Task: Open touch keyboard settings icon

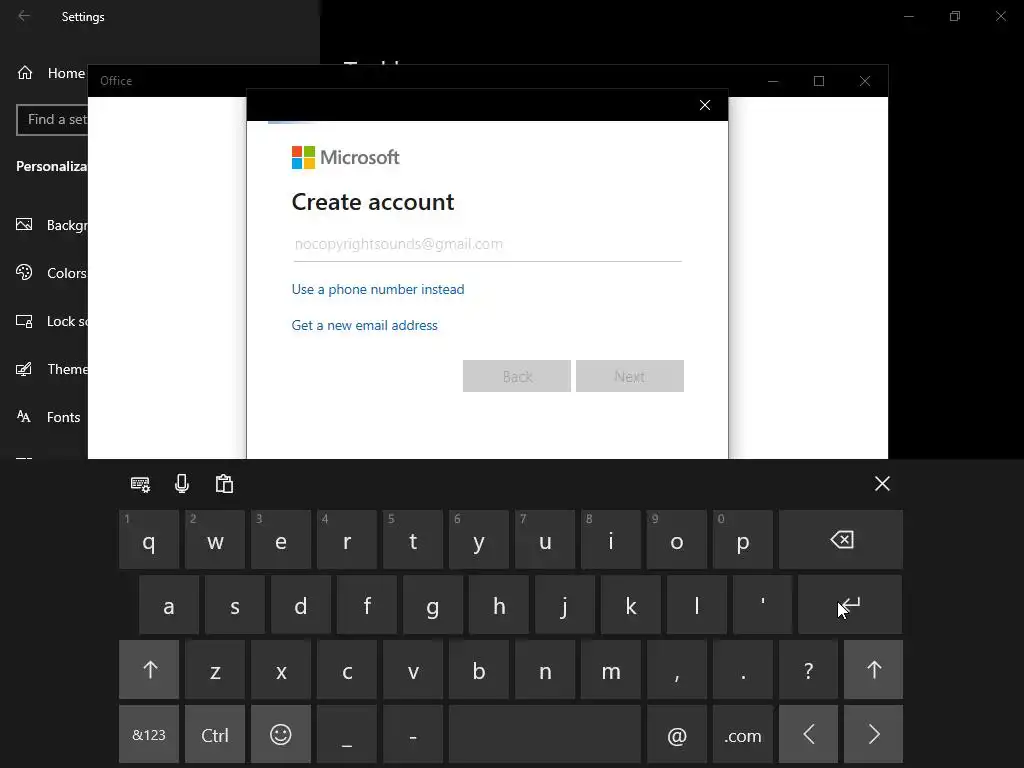Action: coord(140,484)
